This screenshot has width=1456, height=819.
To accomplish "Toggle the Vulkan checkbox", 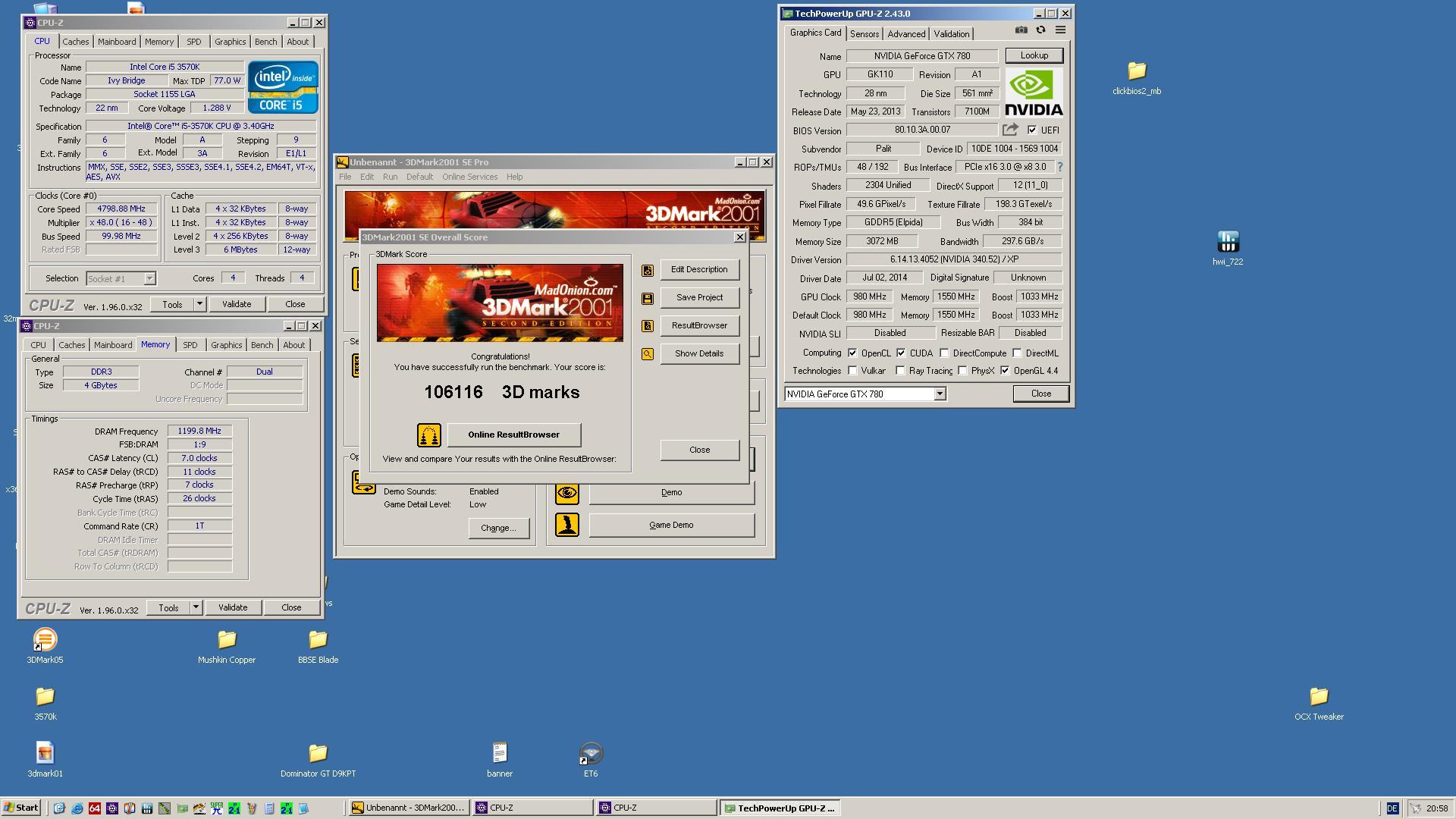I will (852, 371).
